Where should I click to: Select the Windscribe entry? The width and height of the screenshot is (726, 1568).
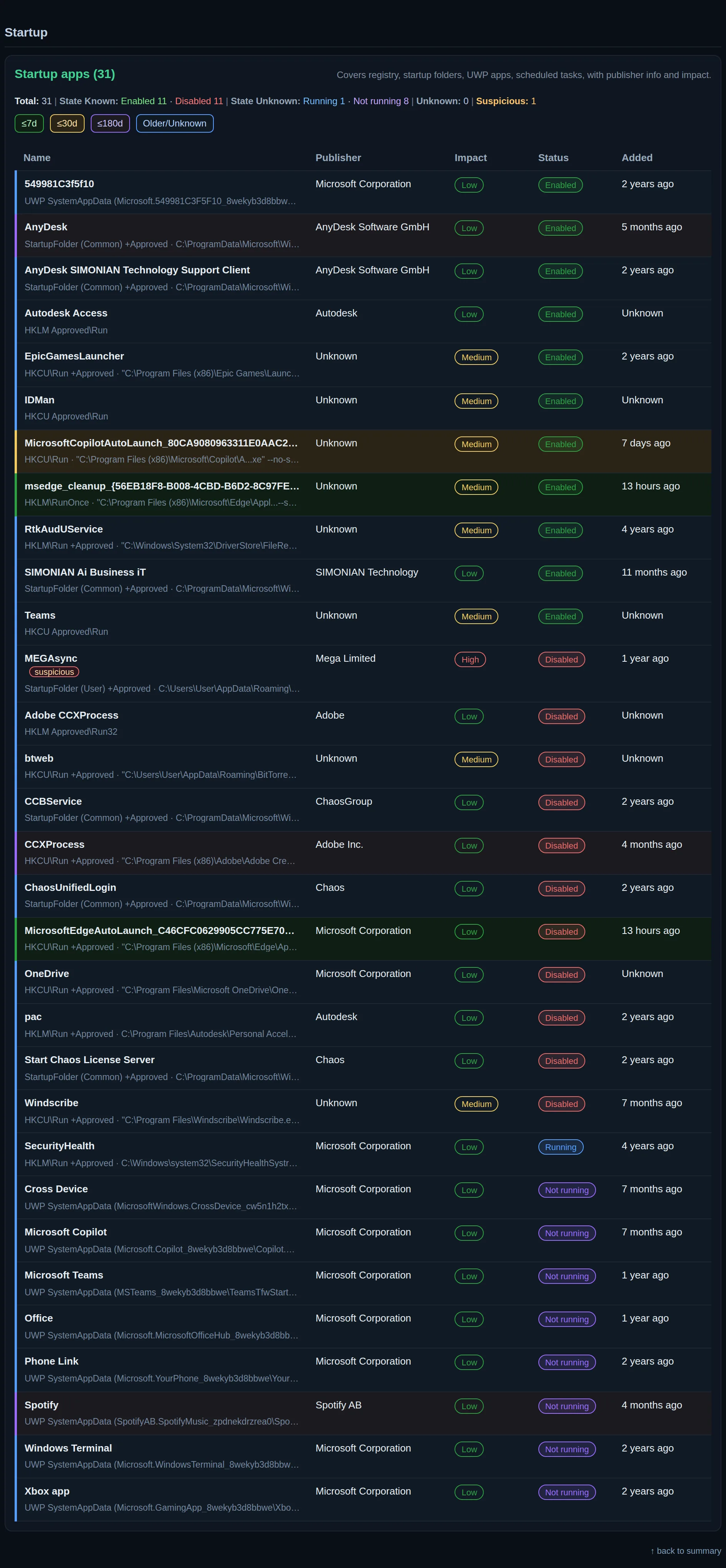[51, 1103]
